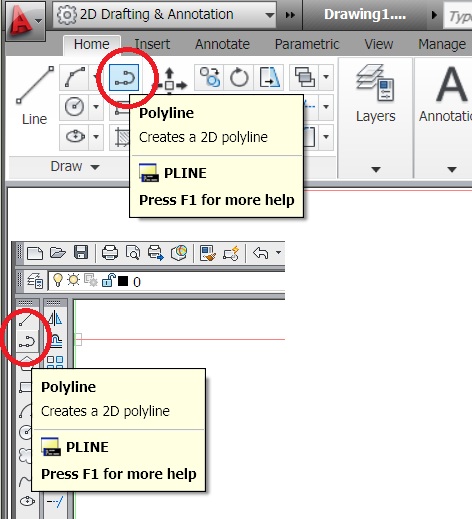Screen dimensions: 472x519
Task: Click the icon with the lightning bolt
Action: pos(231,253)
